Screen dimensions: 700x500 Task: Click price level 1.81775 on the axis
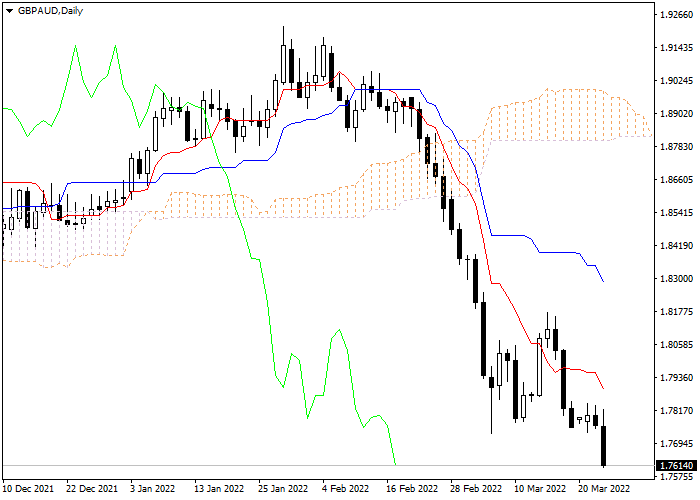(x=677, y=312)
